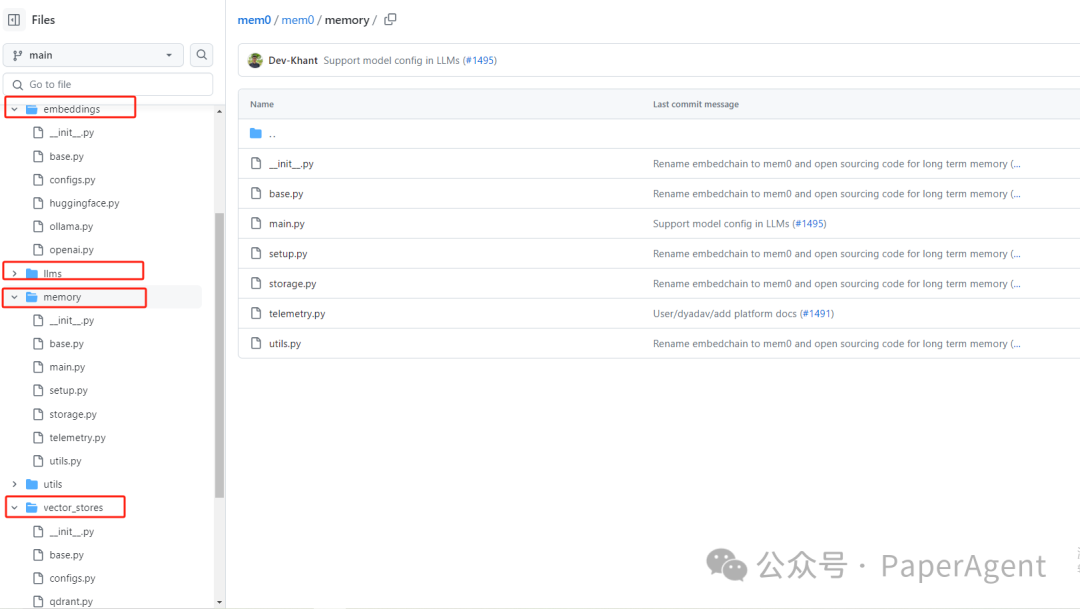Expand the utils folder chevron
The image size is (1080, 609).
point(14,484)
